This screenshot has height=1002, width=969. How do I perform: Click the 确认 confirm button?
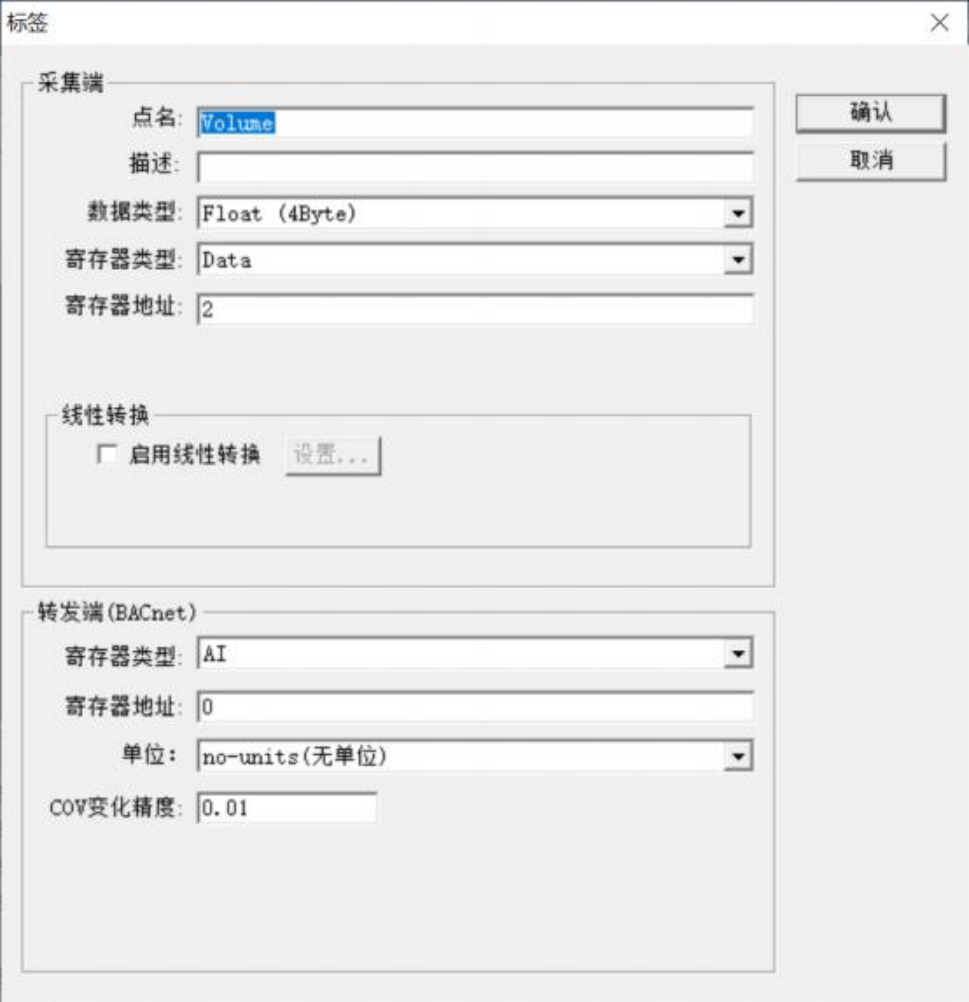pyautogui.click(x=871, y=113)
